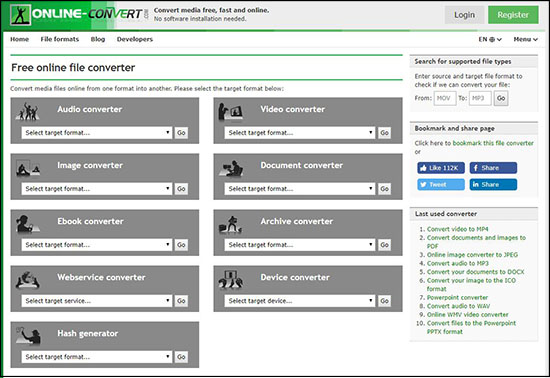
Task: Open the Blog nav item
Action: (x=98, y=39)
